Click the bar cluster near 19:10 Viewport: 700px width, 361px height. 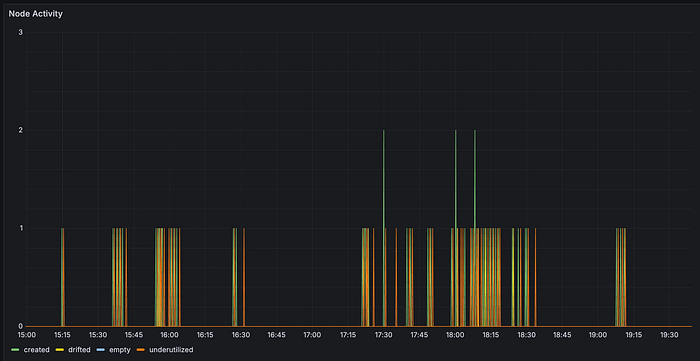pos(621,277)
